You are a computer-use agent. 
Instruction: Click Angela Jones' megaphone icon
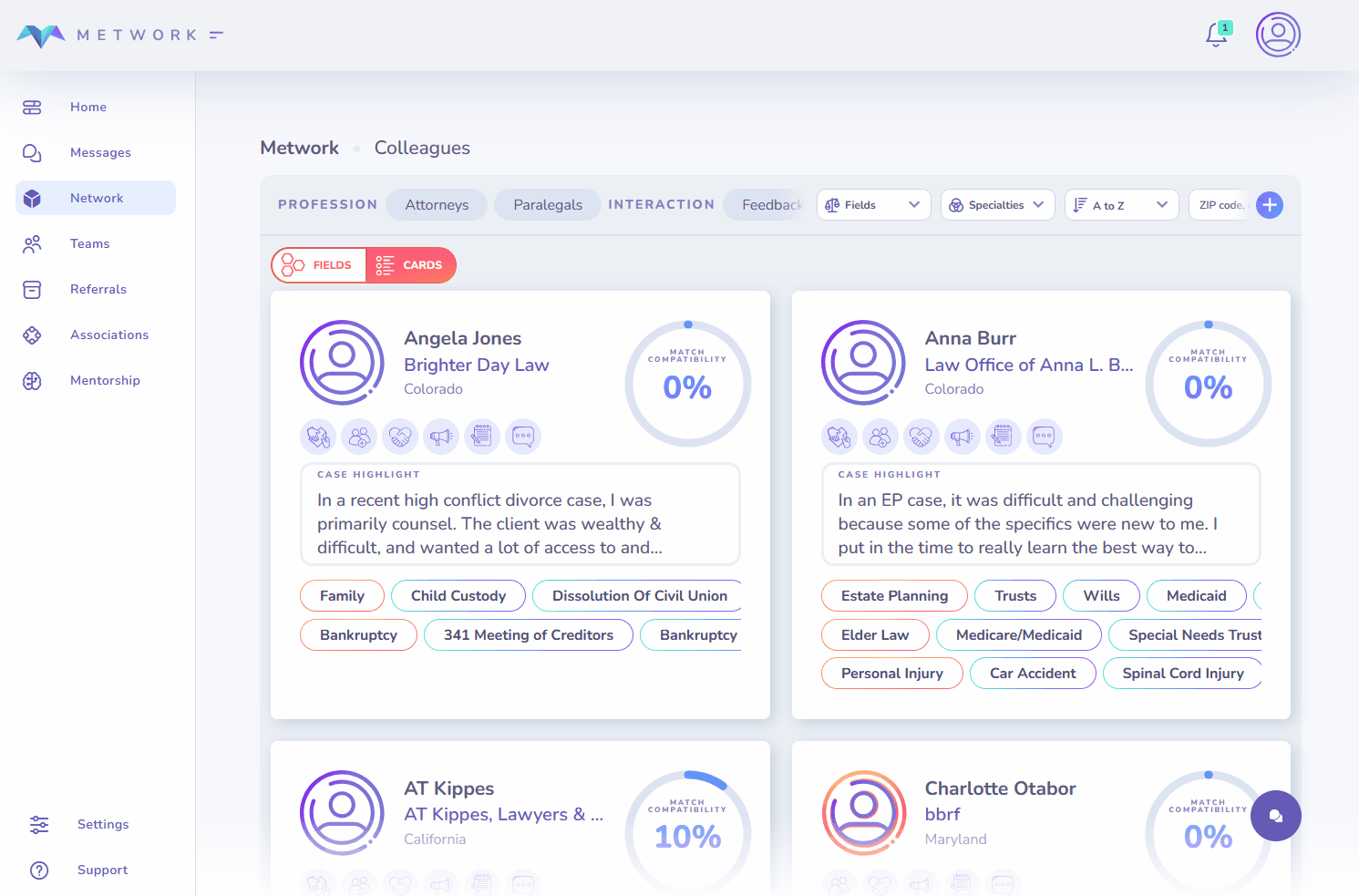click(441, 437)
